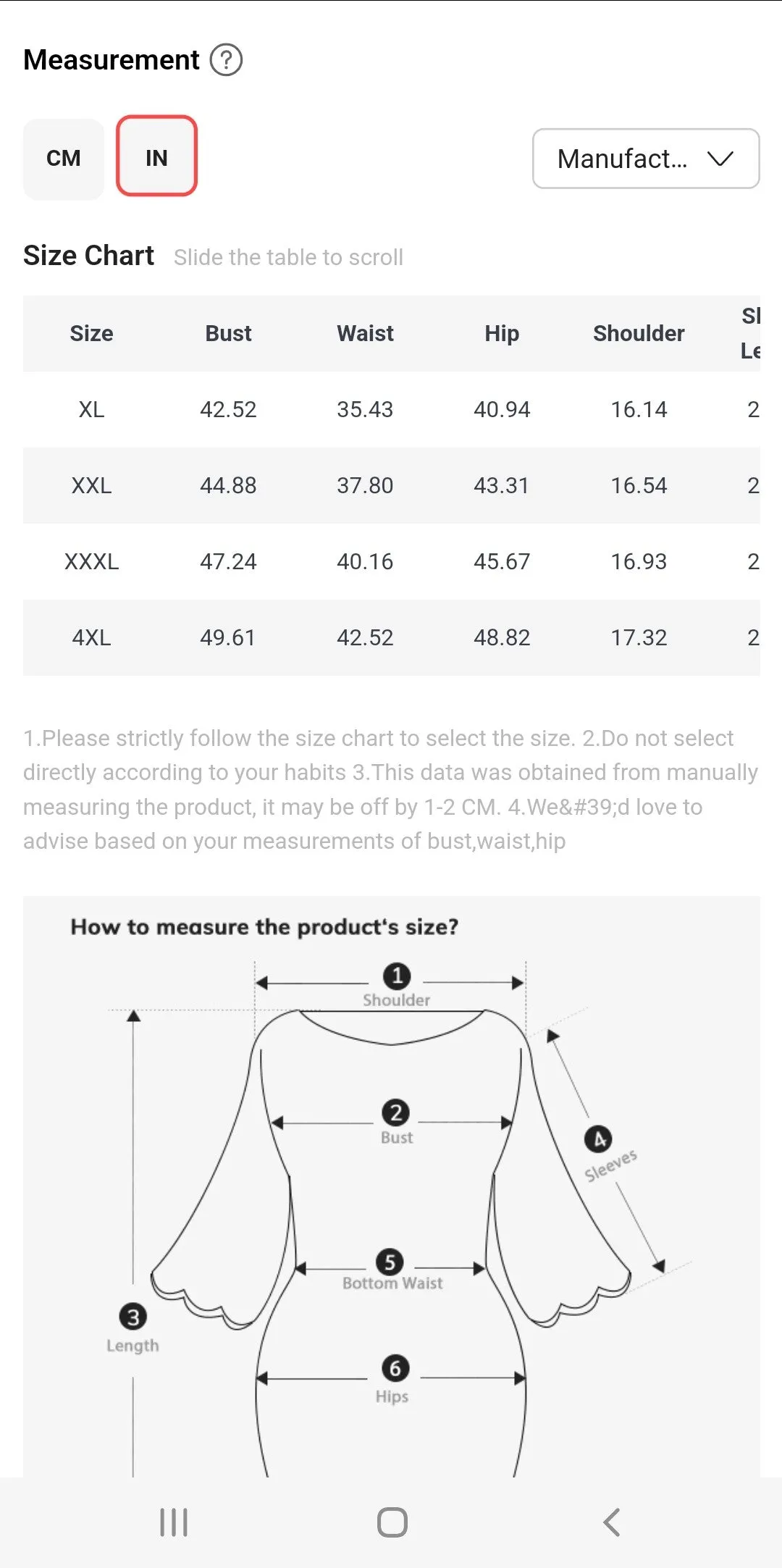The height and width of the screenshot is (1568, 782).
Task: Tap the number 5 Bottom Waist marker
Action: (390, 1262)
